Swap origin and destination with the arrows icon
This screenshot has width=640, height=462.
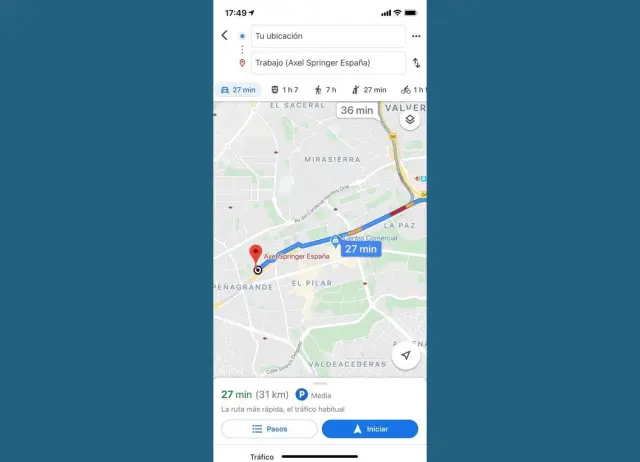click(416, 63)
